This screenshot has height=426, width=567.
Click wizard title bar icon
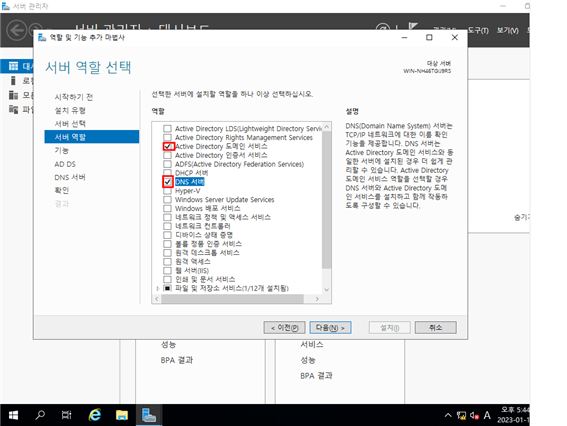point(42,37)
